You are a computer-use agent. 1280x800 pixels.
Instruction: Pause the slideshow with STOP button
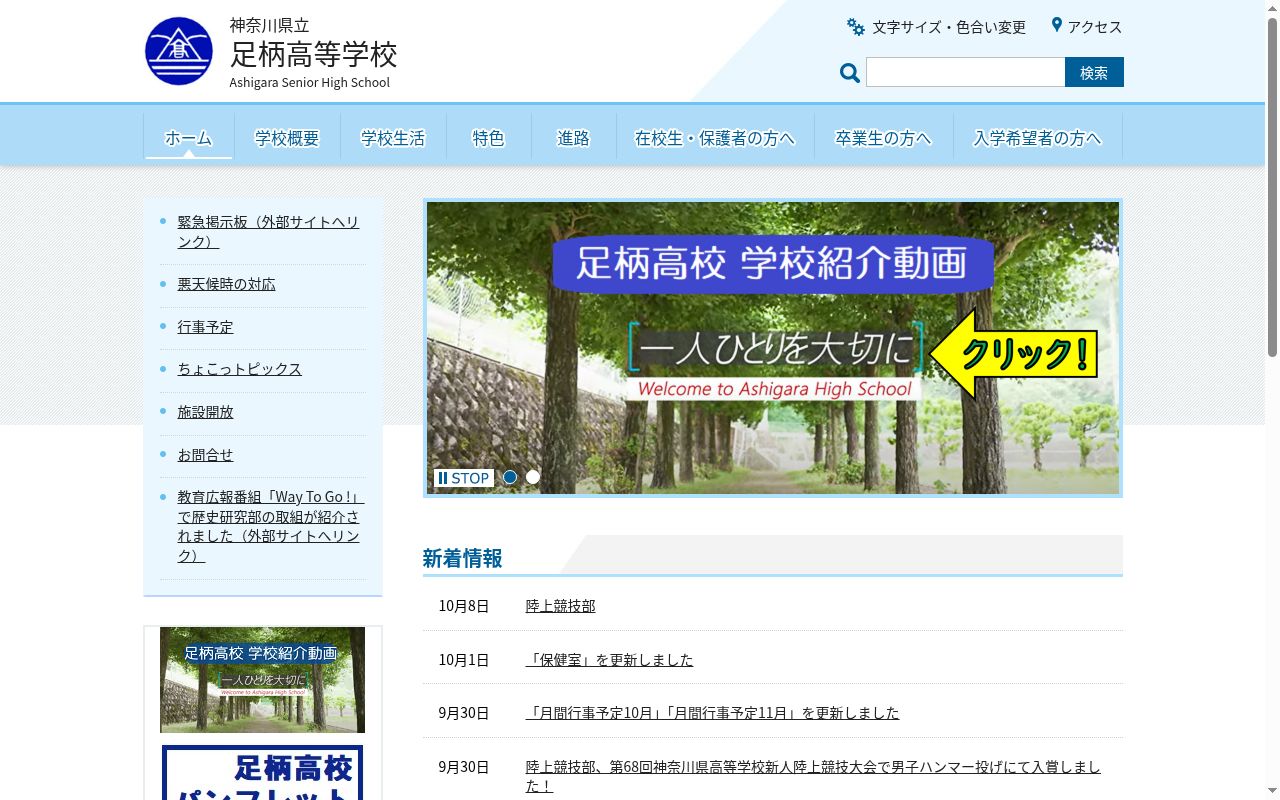tap(464, 478)
